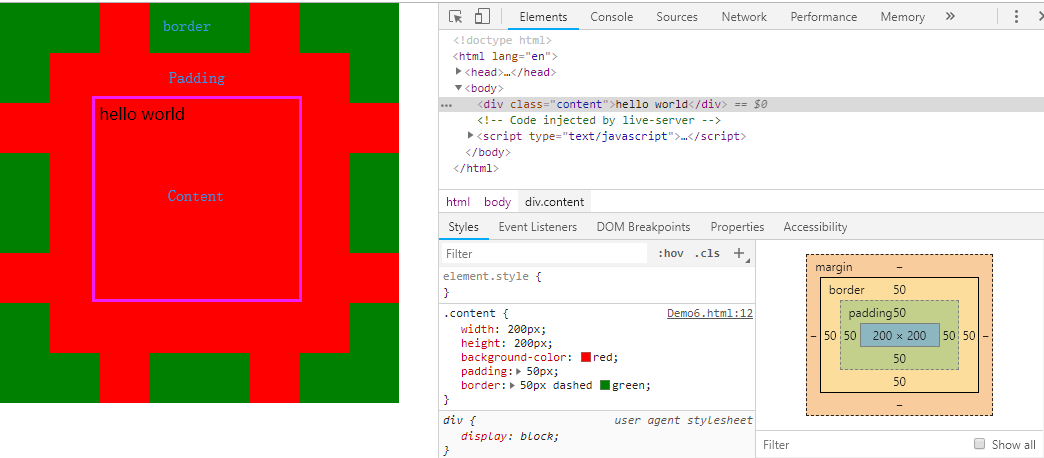1044x458 pixels.
Task: Activate the inspect element picker icon
Action: (455, 17)
